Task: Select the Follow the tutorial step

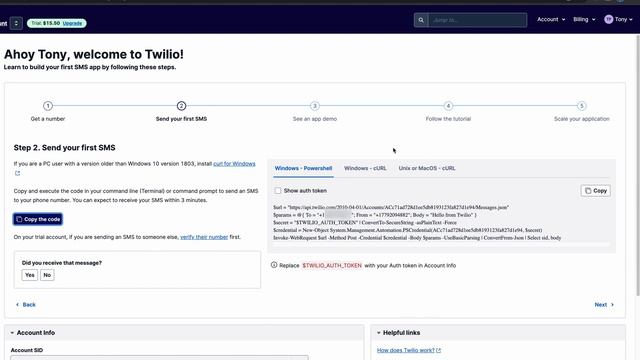Action: [x=448, y=119]
